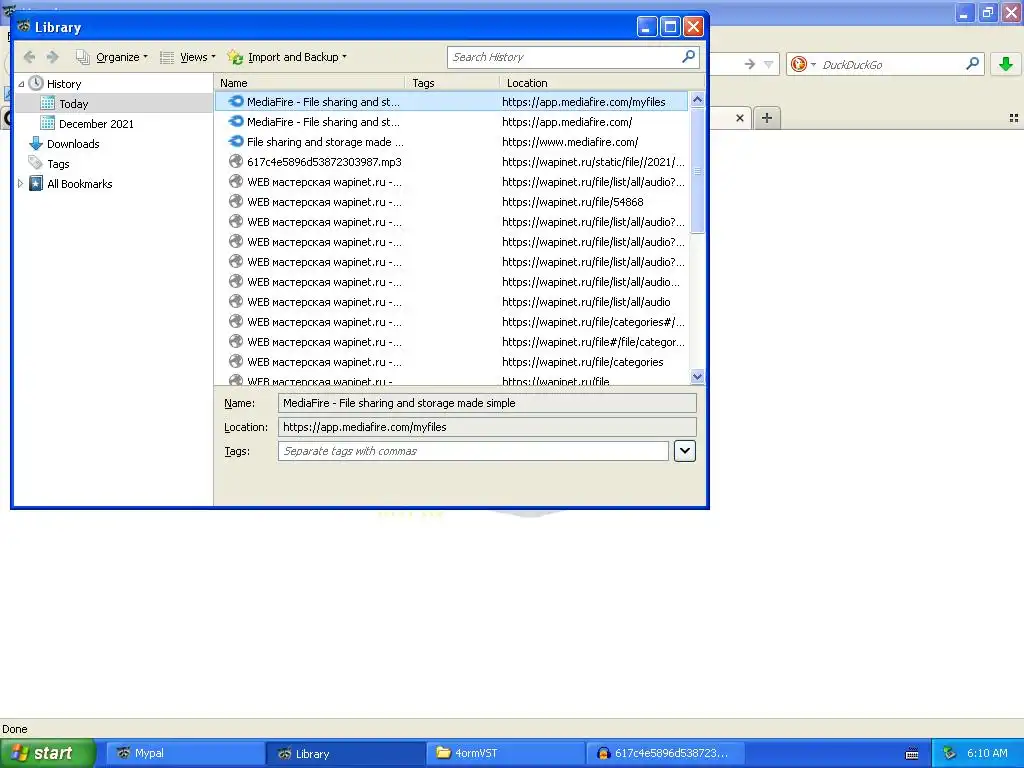Click the MediaFire icon on the myfiles row

pos(236,101)
